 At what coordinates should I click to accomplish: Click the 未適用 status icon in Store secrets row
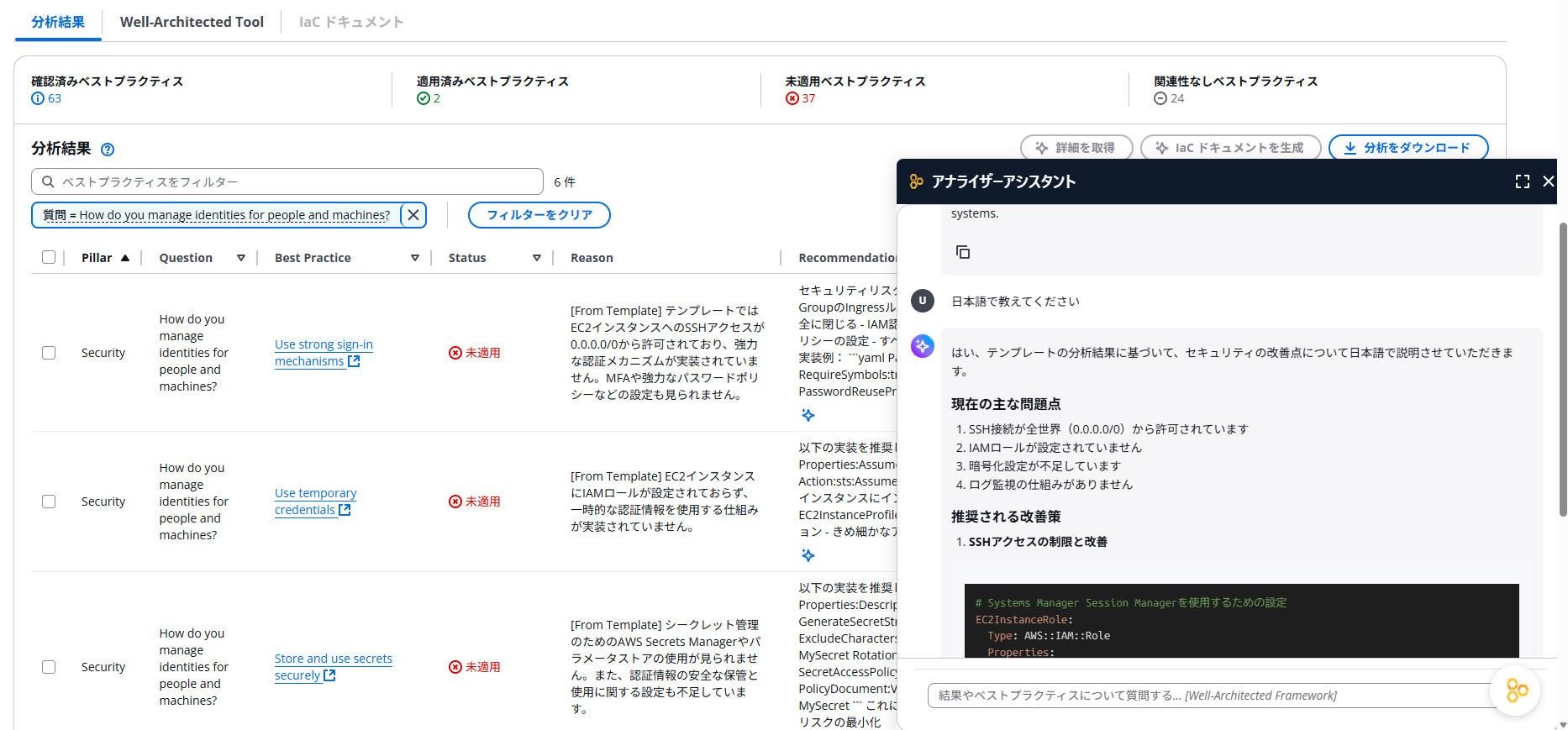(x=455, y=667)
